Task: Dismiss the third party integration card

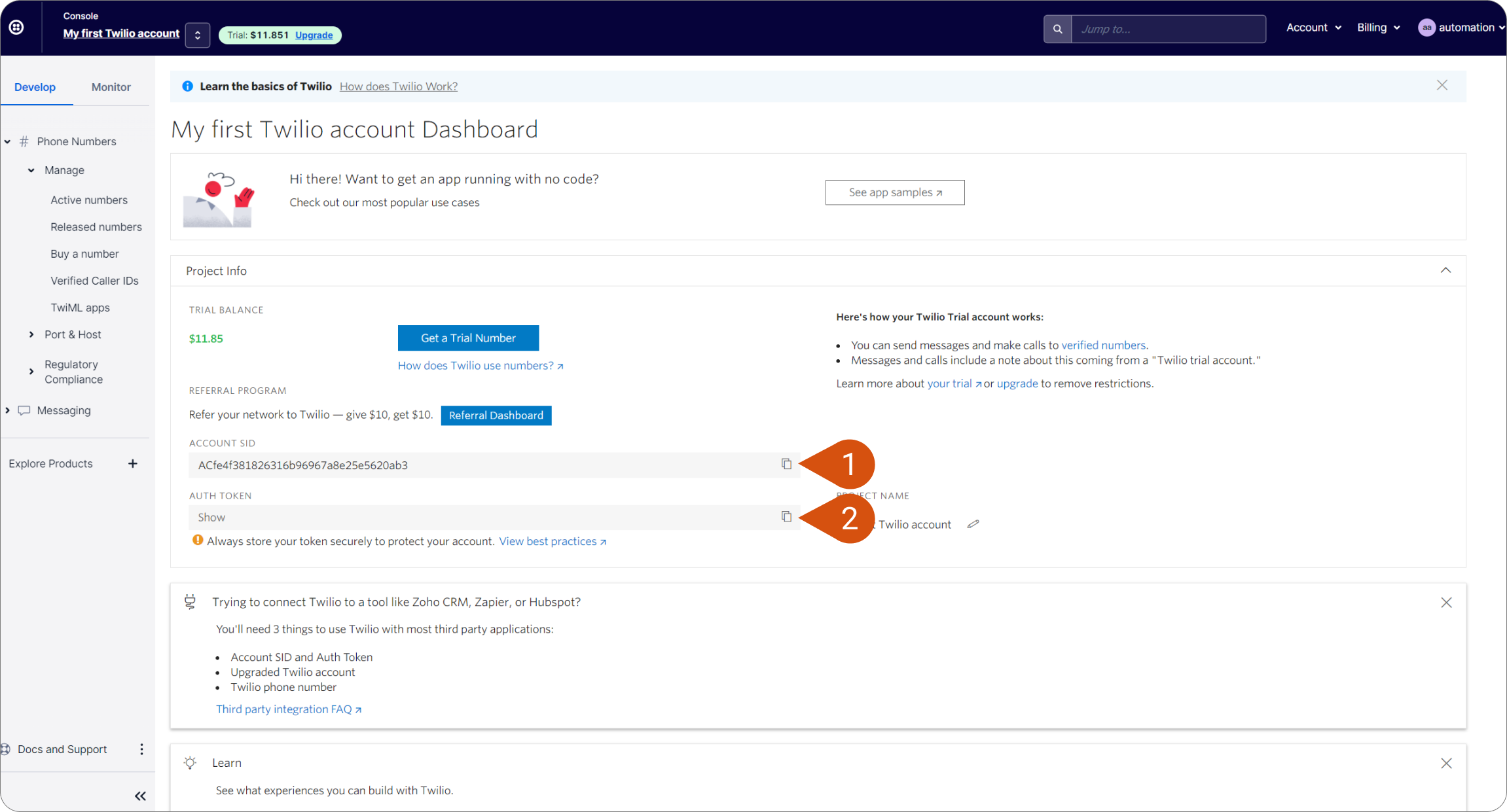Action: 1446,603
